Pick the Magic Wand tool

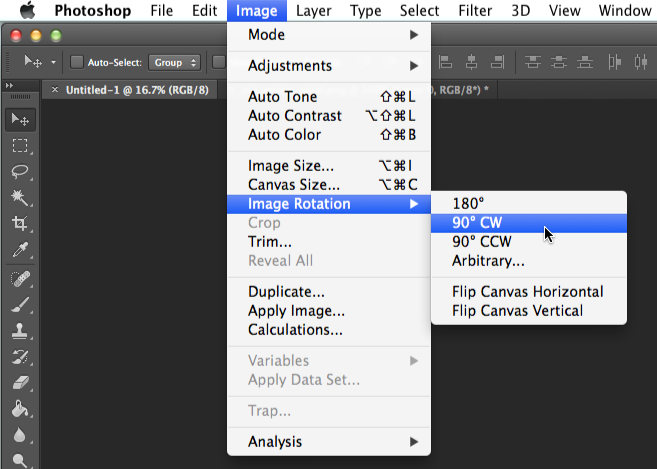point(19,198)
